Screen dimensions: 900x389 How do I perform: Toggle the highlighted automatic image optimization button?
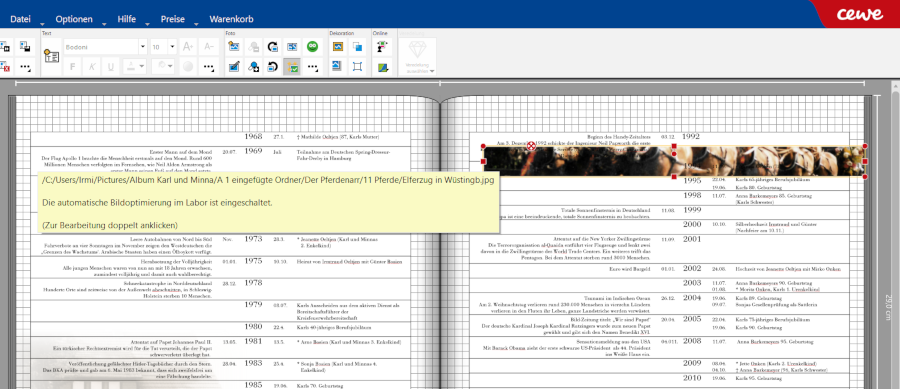pyautogui.click(x=293, y=67)
